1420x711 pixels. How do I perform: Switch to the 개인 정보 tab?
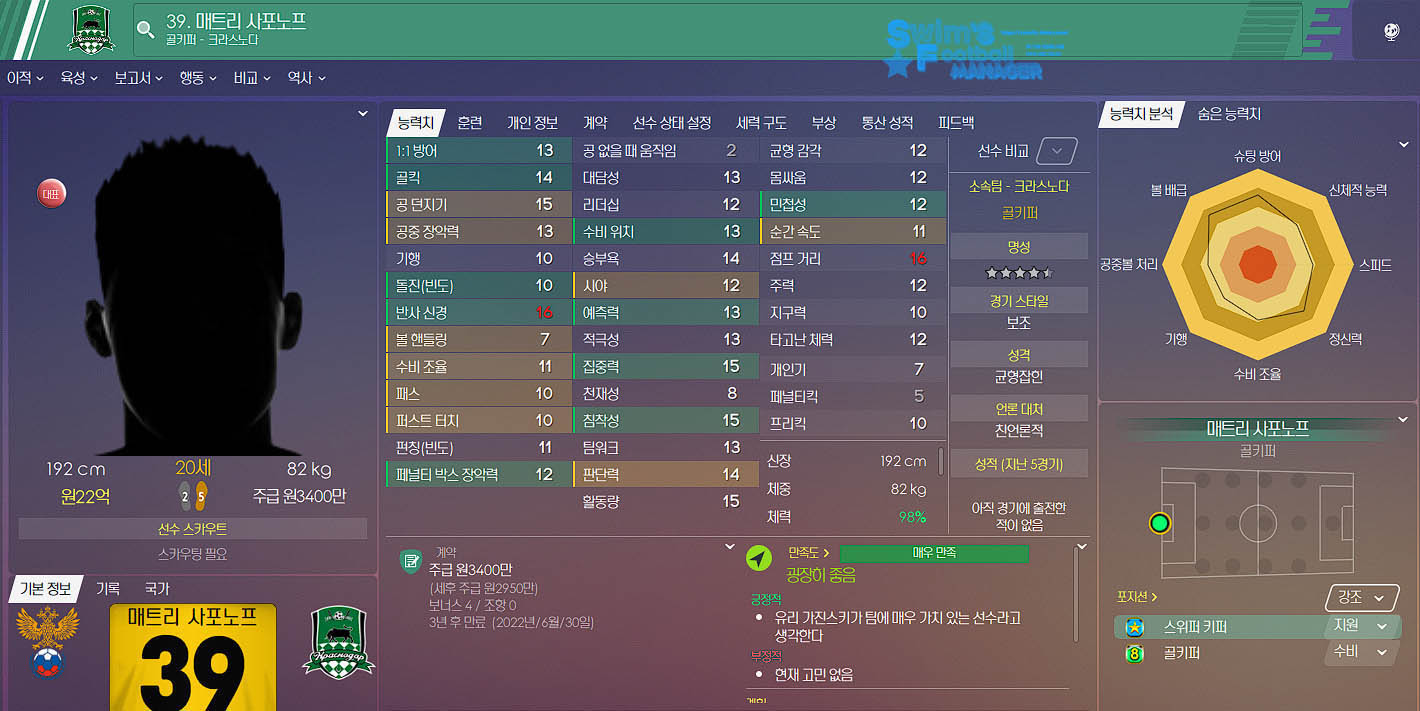tap(532, 122)
